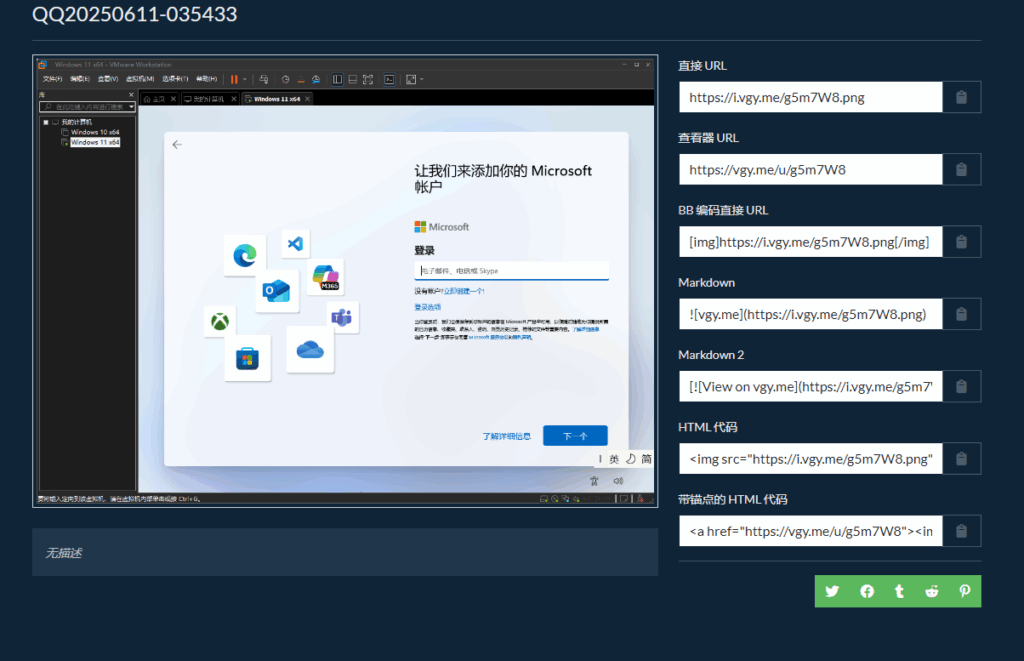Screen dimensions: 1024x661
Task: Click the Markdown 2 label
Action: (711, 355)
